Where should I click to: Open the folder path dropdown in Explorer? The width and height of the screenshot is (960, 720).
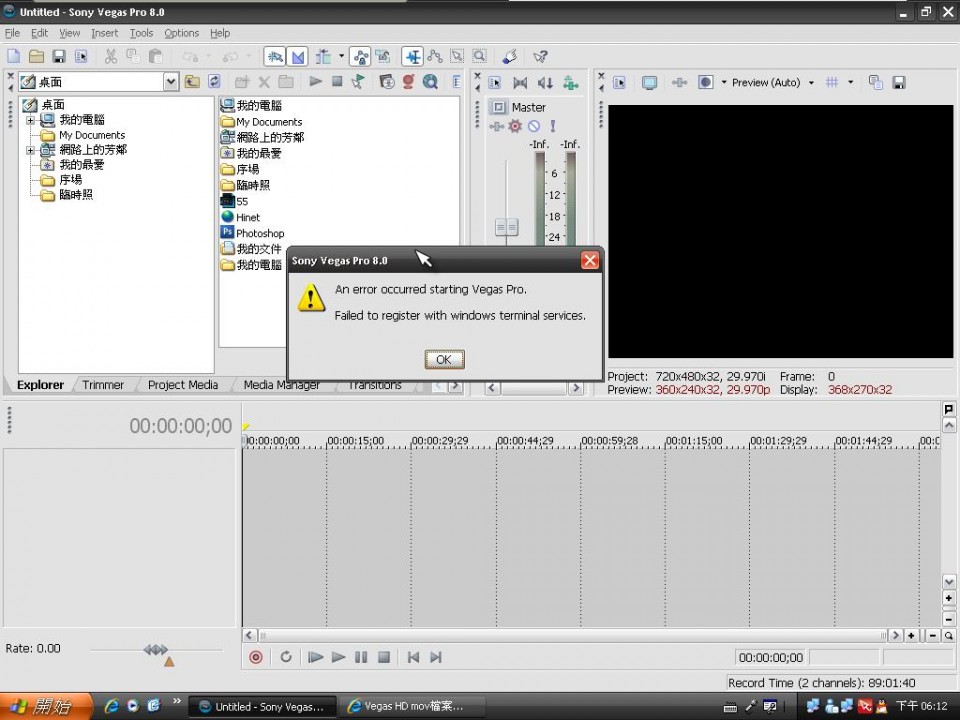click(x=170, y=82)
